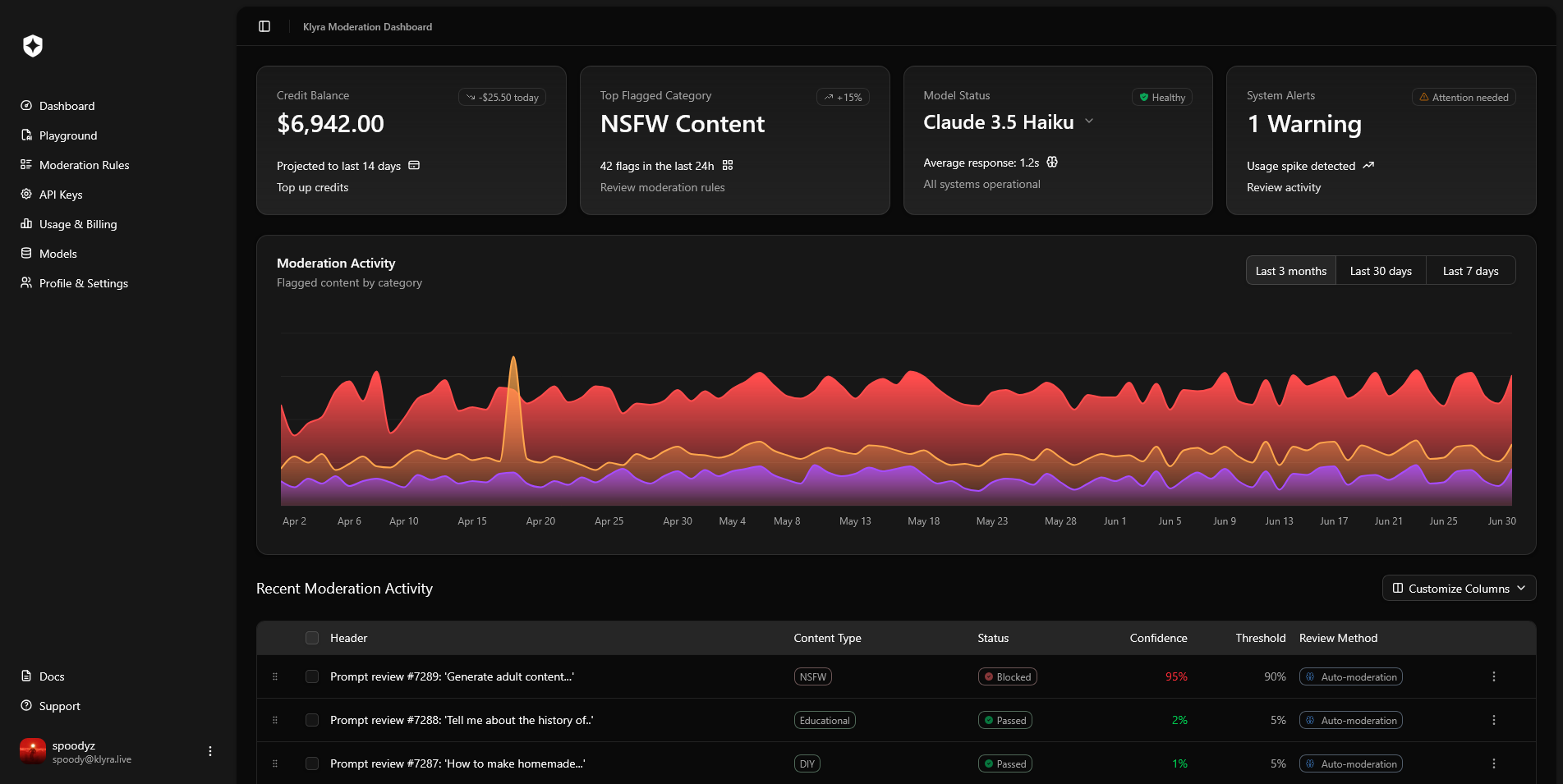Click the Status column header
The image size is (1563, 784).
[993, 638]
